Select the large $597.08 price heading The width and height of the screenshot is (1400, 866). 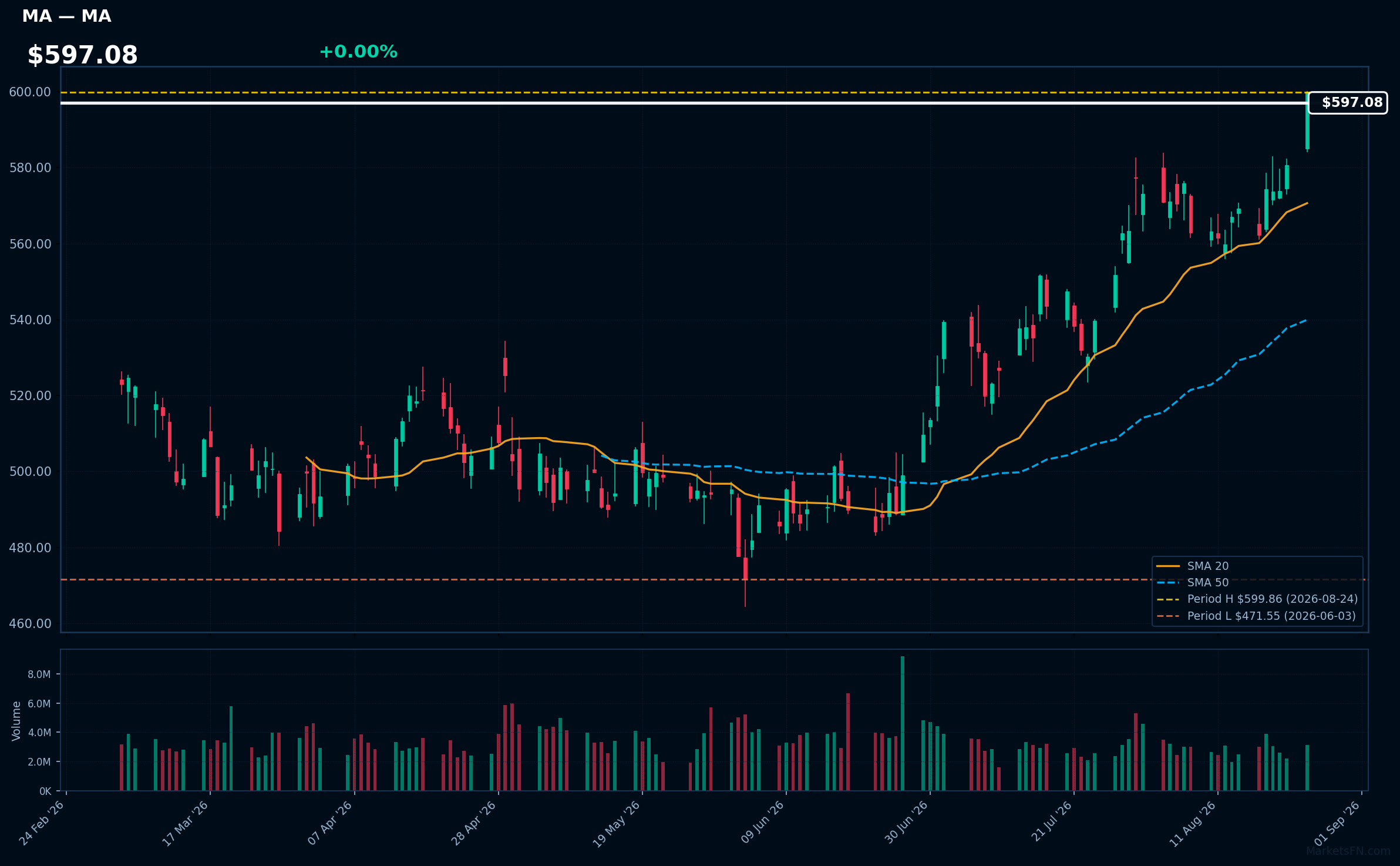(82, 55)
